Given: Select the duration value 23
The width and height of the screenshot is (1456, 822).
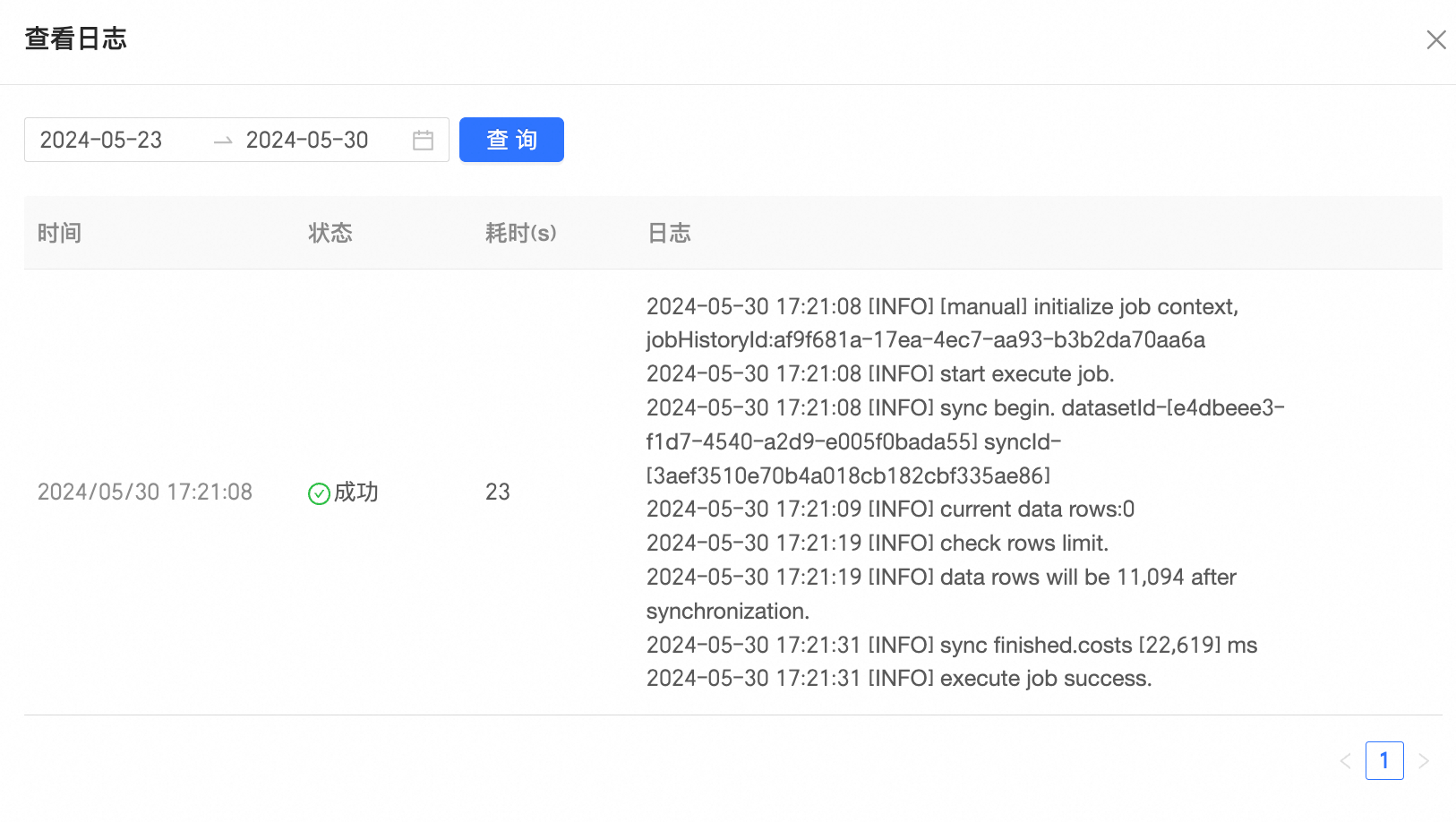Looking at the screenshot, I should coord(498,492).
